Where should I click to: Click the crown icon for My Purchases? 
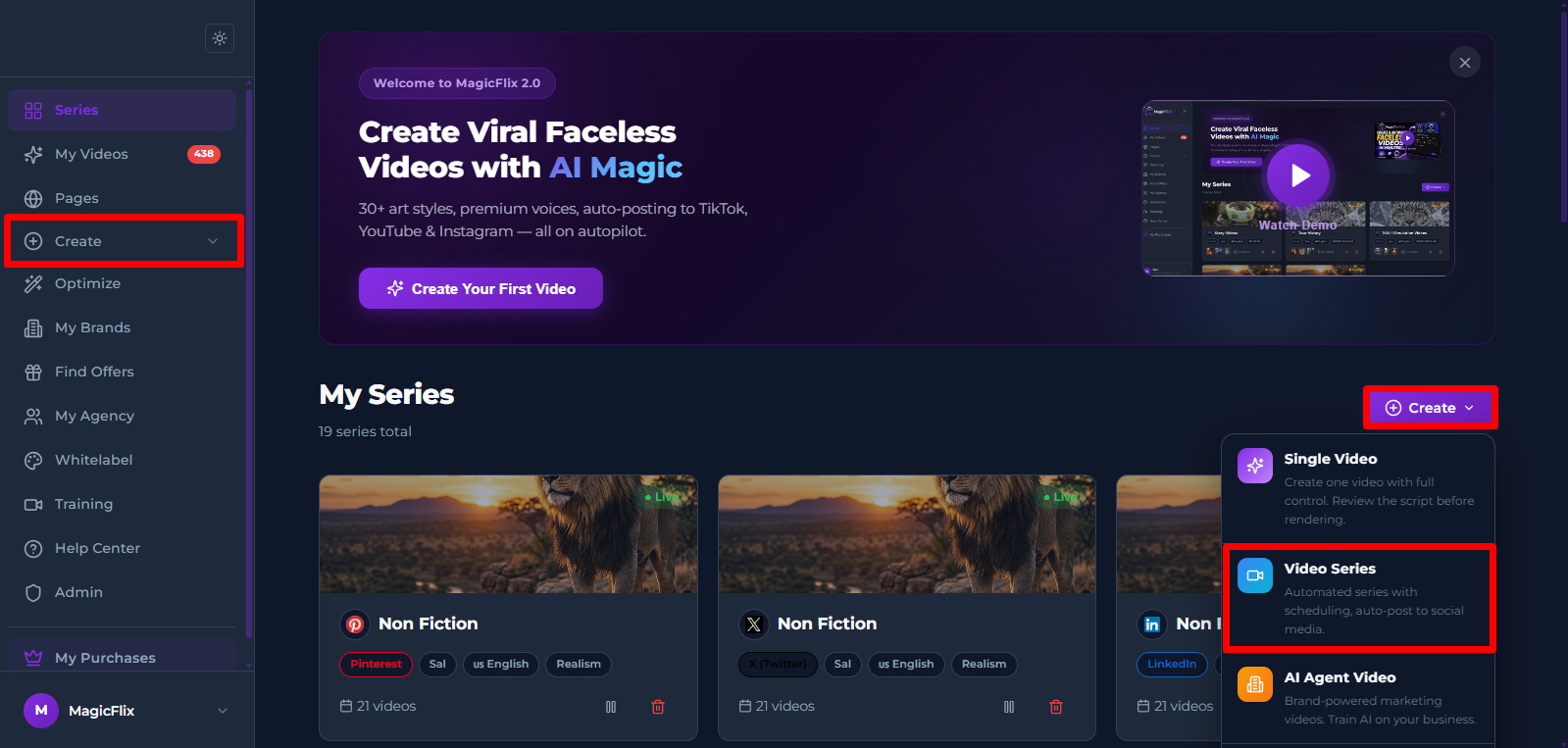pyautogui.click(x=33, y=658)
